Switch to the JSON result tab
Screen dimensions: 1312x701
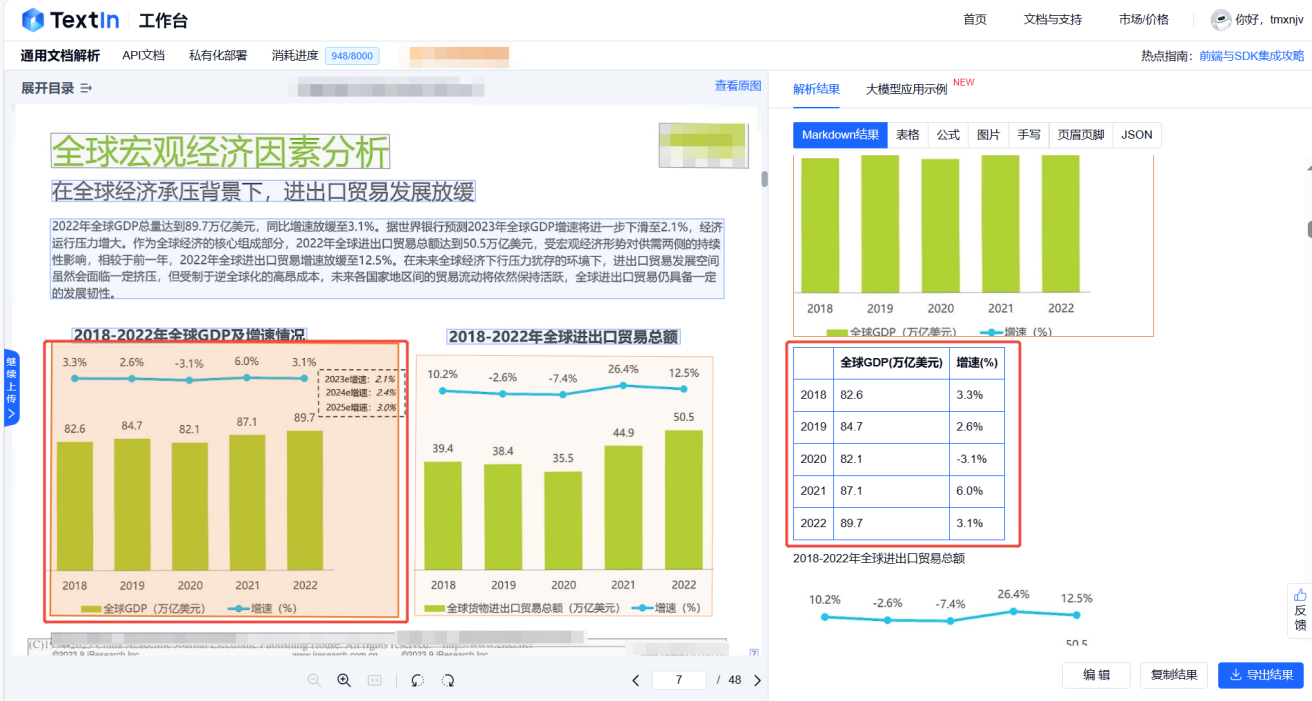[x=1137, y=134]
